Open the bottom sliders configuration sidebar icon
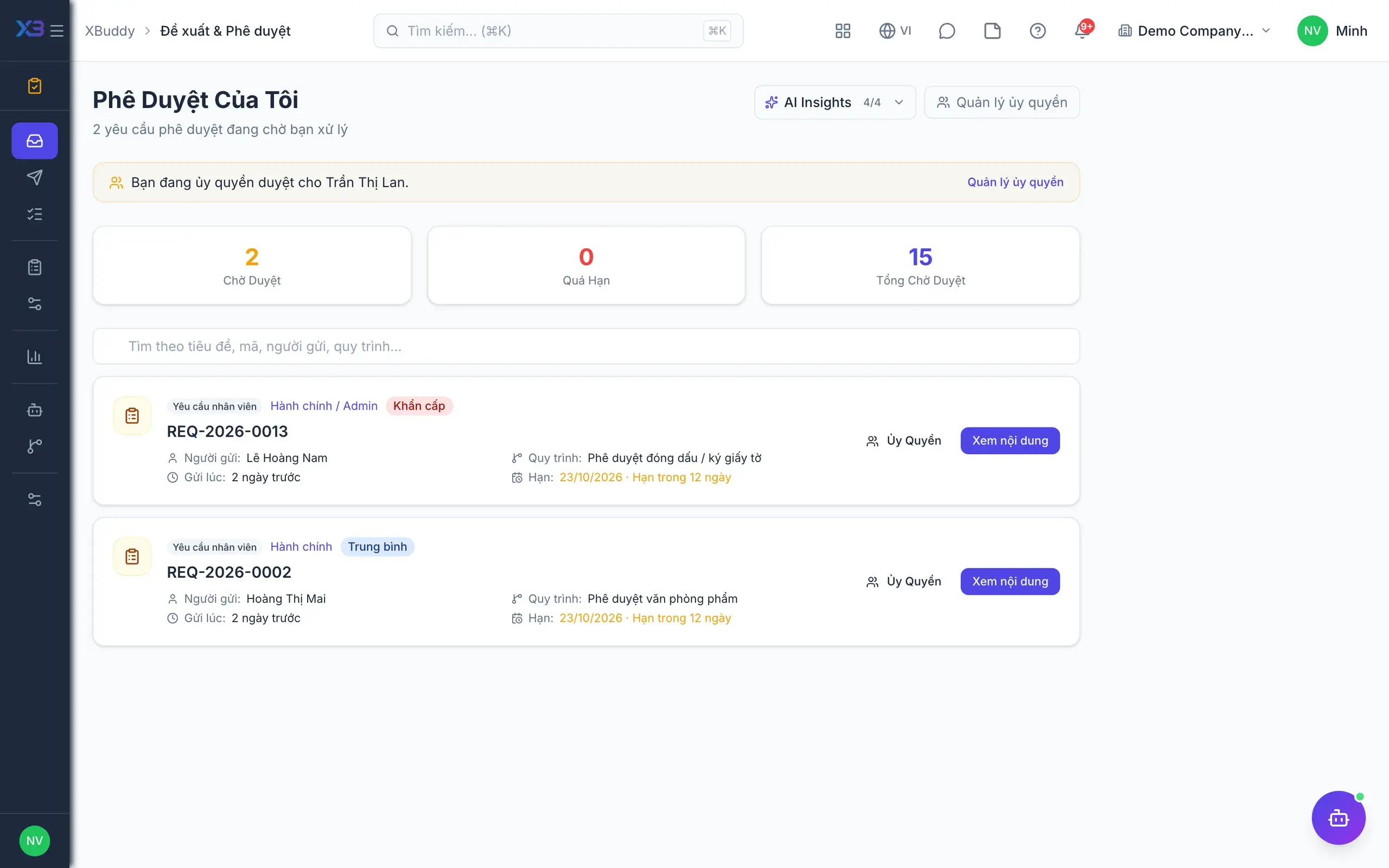The height and width of the screenshot is (868, 1389). coord(34,500)
